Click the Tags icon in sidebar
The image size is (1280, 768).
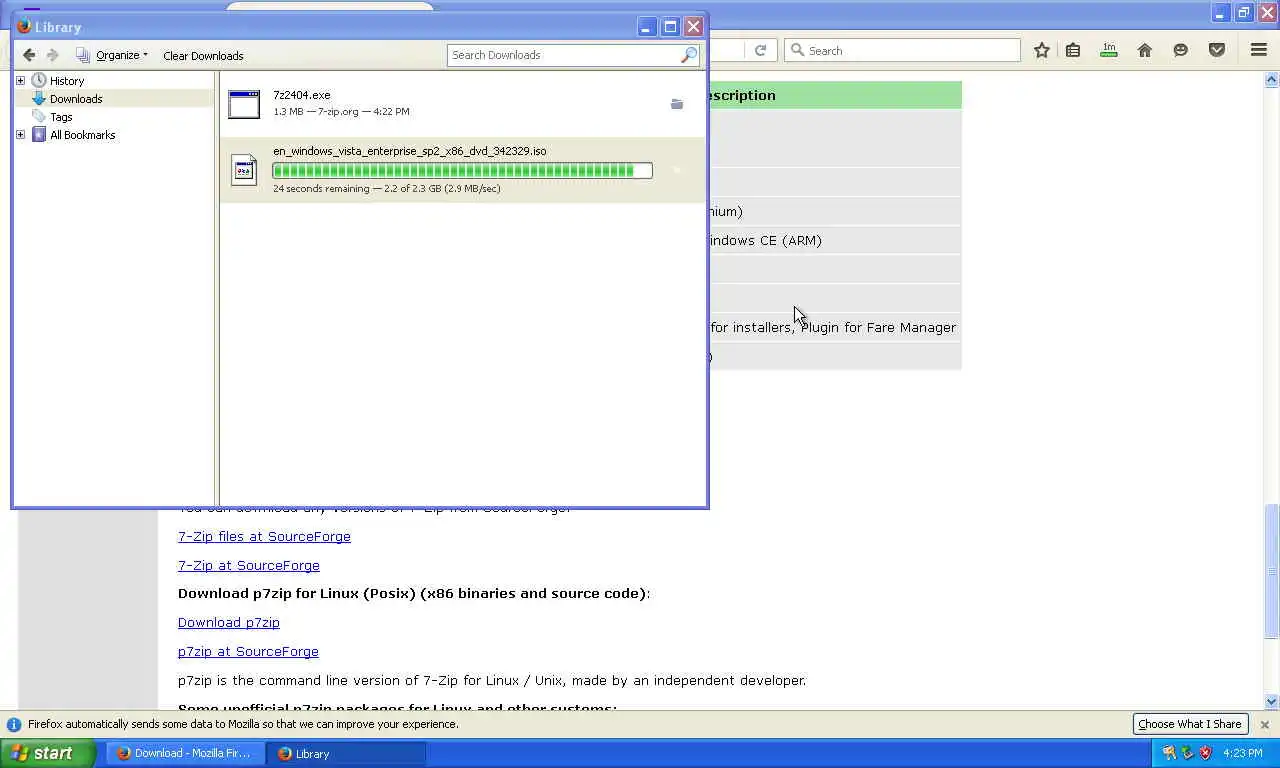pyautogui.click(x=39, y=116)
